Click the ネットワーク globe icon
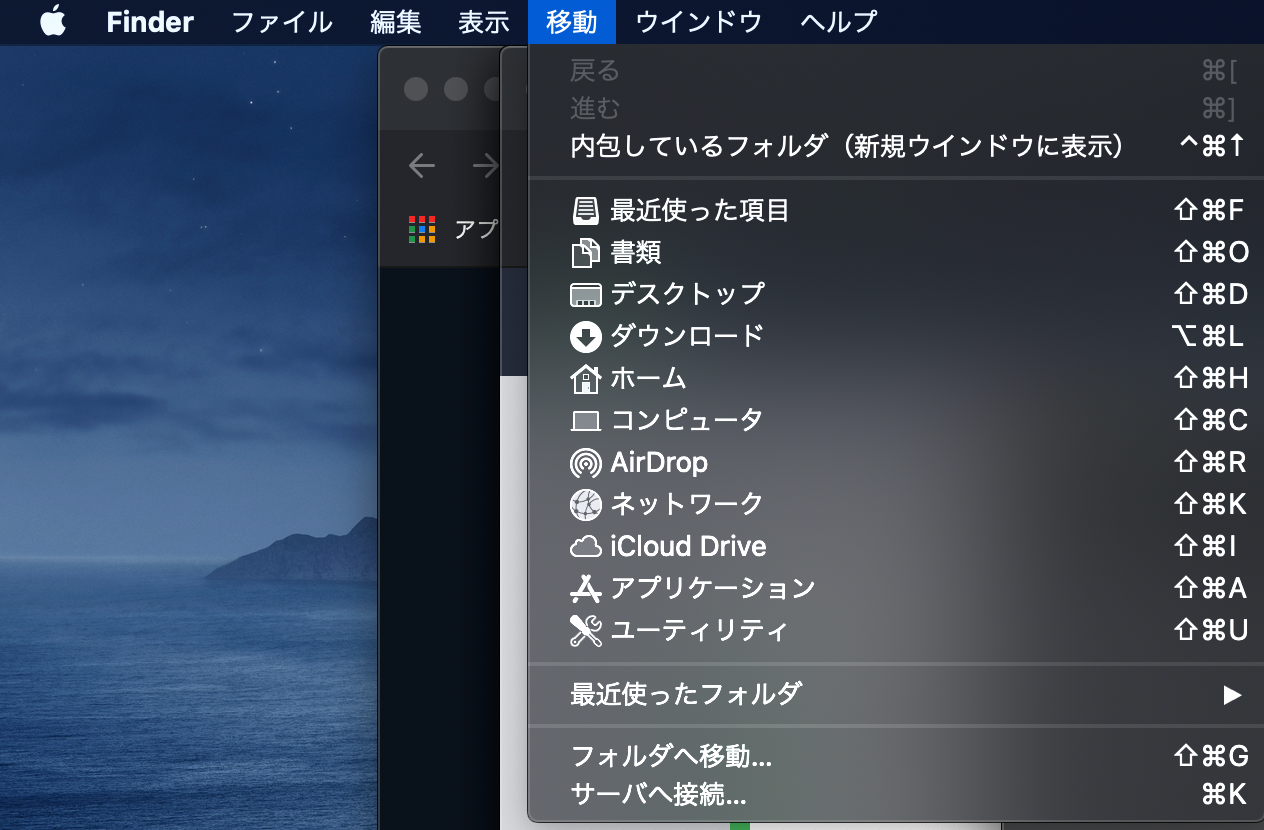This screenshot has height=830, width=1264. (585, 505)
